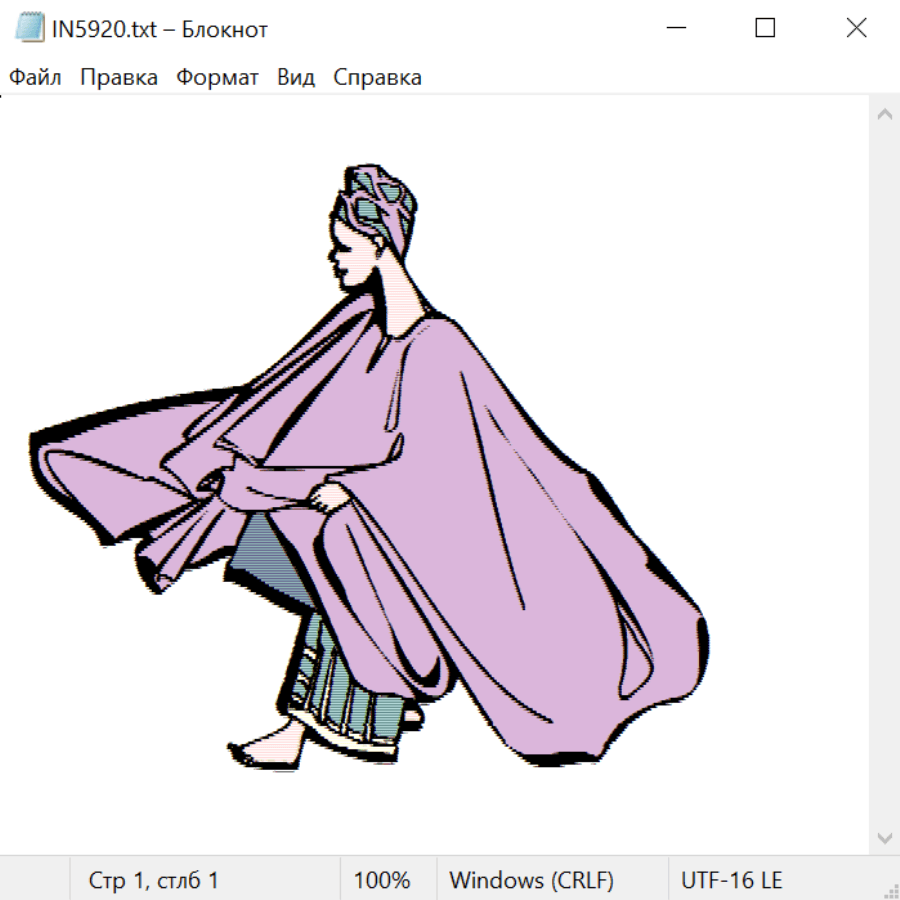Open the Справка menu
Viewport: 900px width, 900px height.
[377, 78]
